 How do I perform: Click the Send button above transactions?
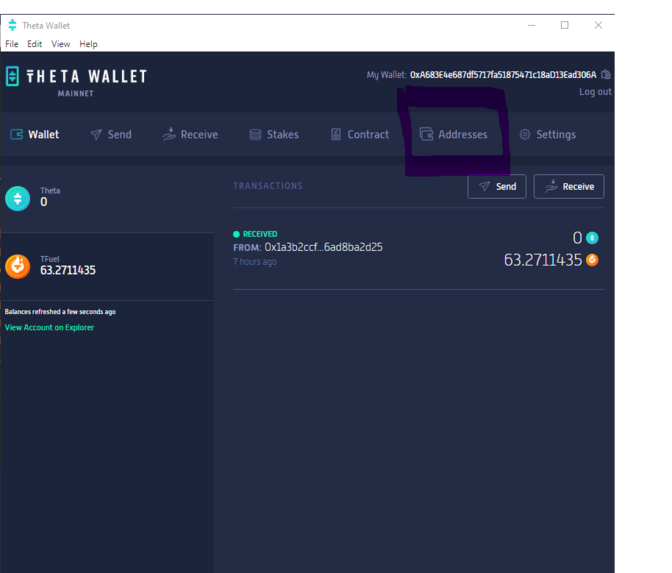(497, 186)
